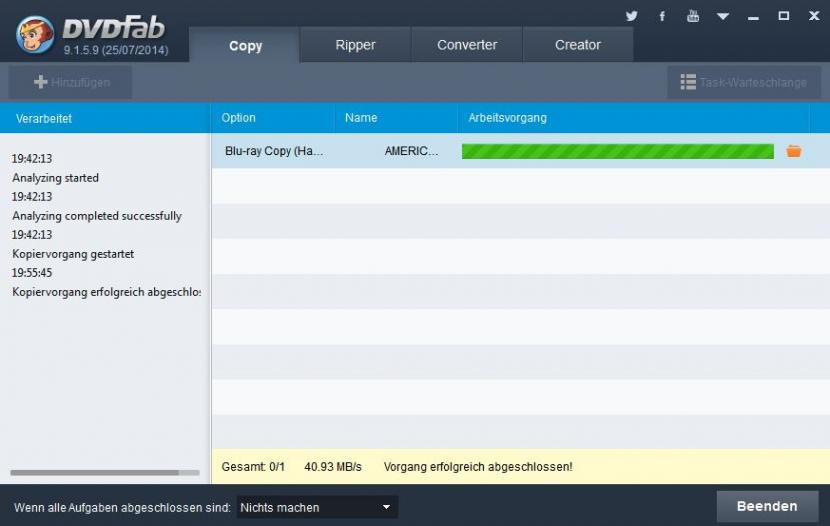Screen dimensions: 830x526
Task: Open the Task-Warteschlange queue
Action: pos(744,83)
